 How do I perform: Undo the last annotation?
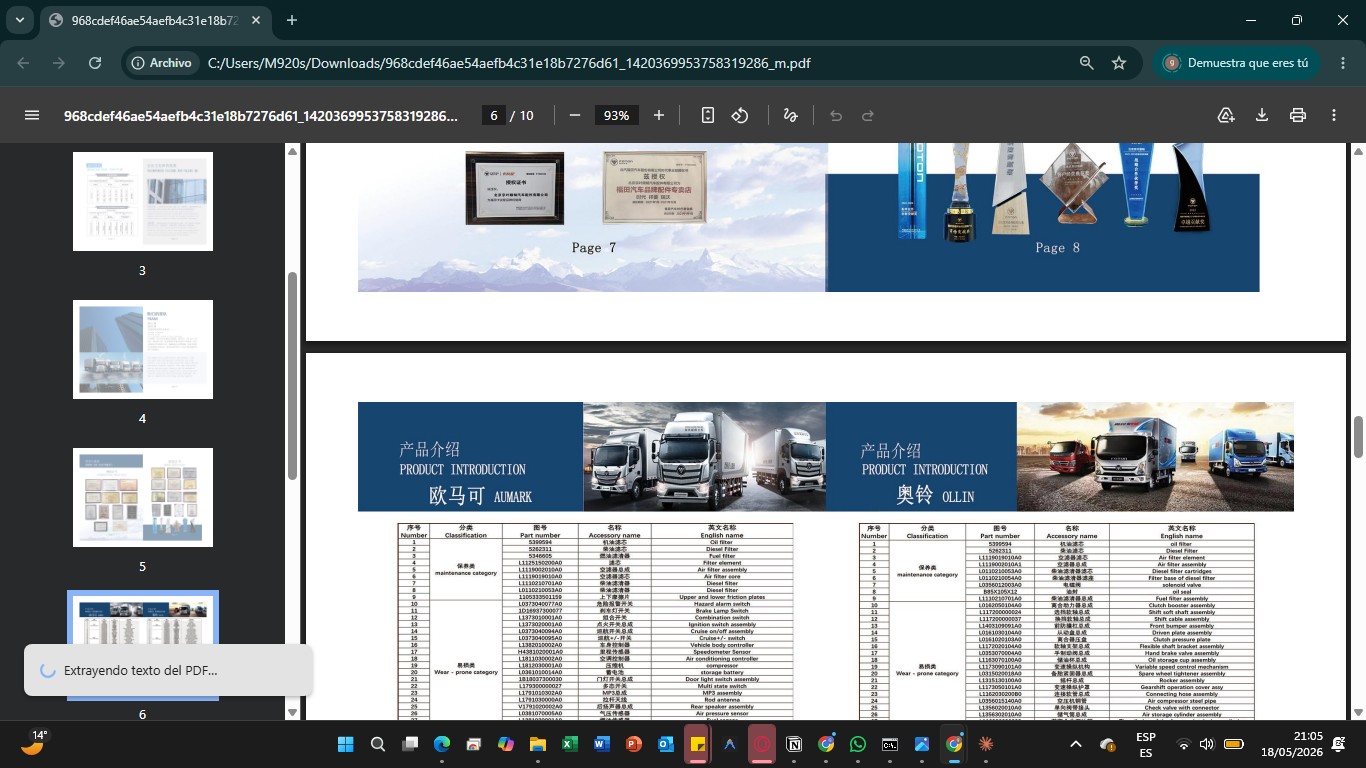(836, 115)
